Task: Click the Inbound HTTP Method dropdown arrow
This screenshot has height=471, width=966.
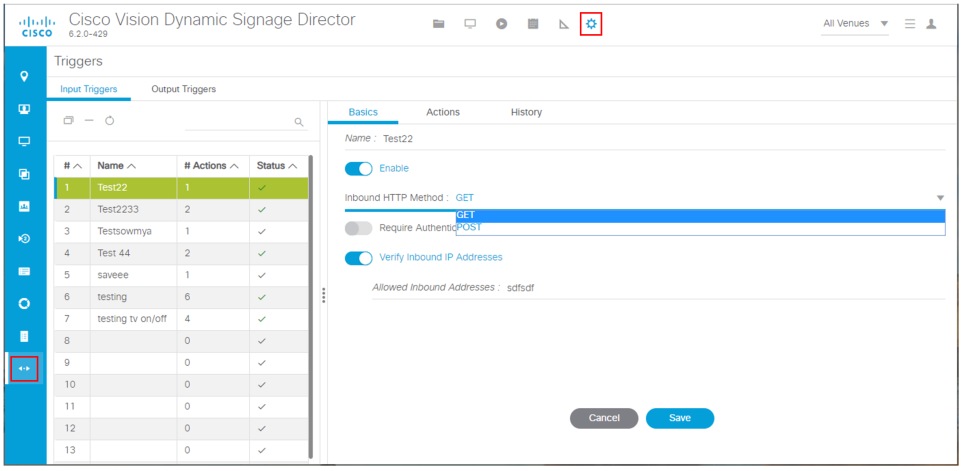Action: (x=940, y=198)
